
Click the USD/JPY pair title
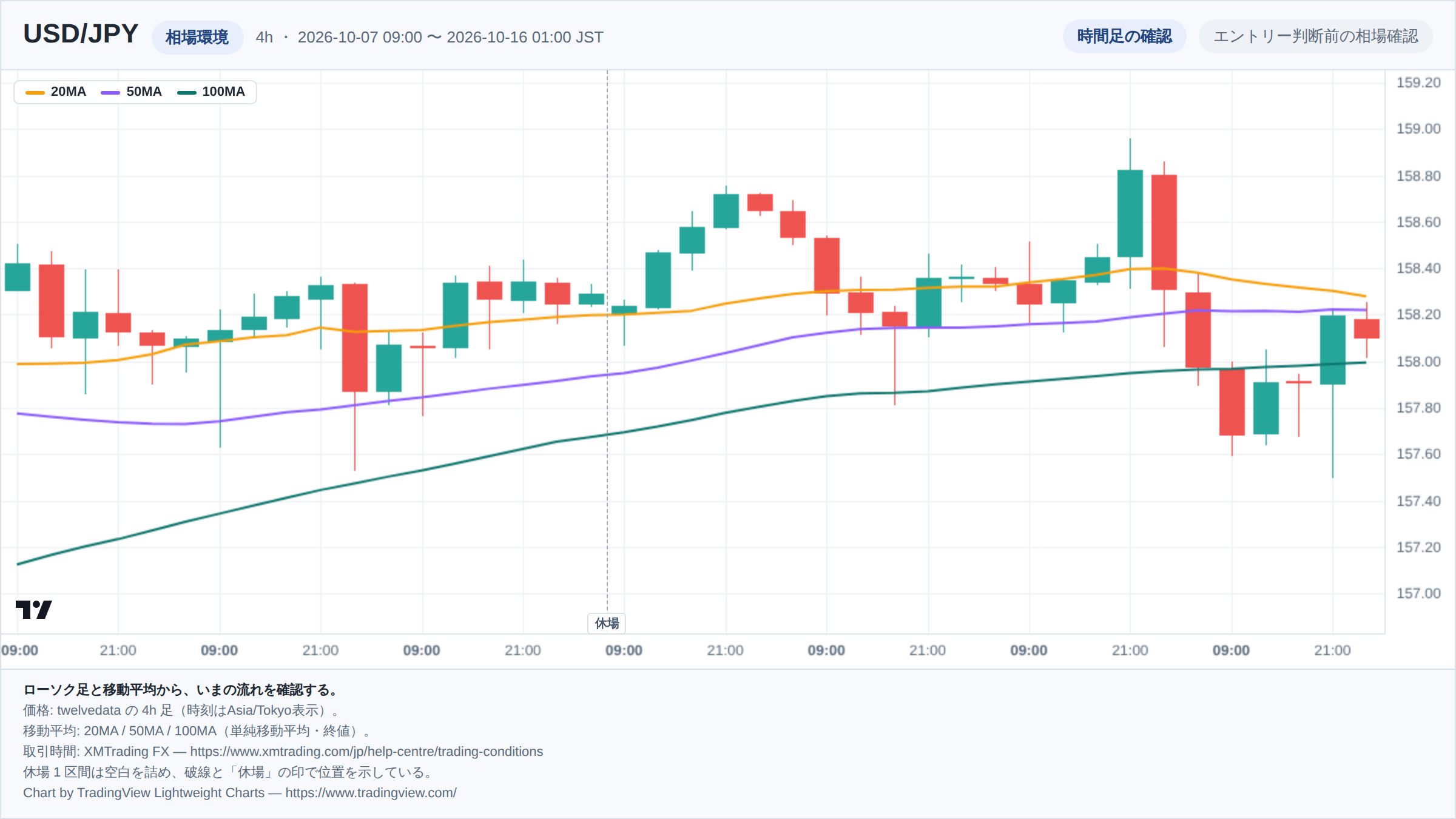pyautogui.click(x=81, y=34)
